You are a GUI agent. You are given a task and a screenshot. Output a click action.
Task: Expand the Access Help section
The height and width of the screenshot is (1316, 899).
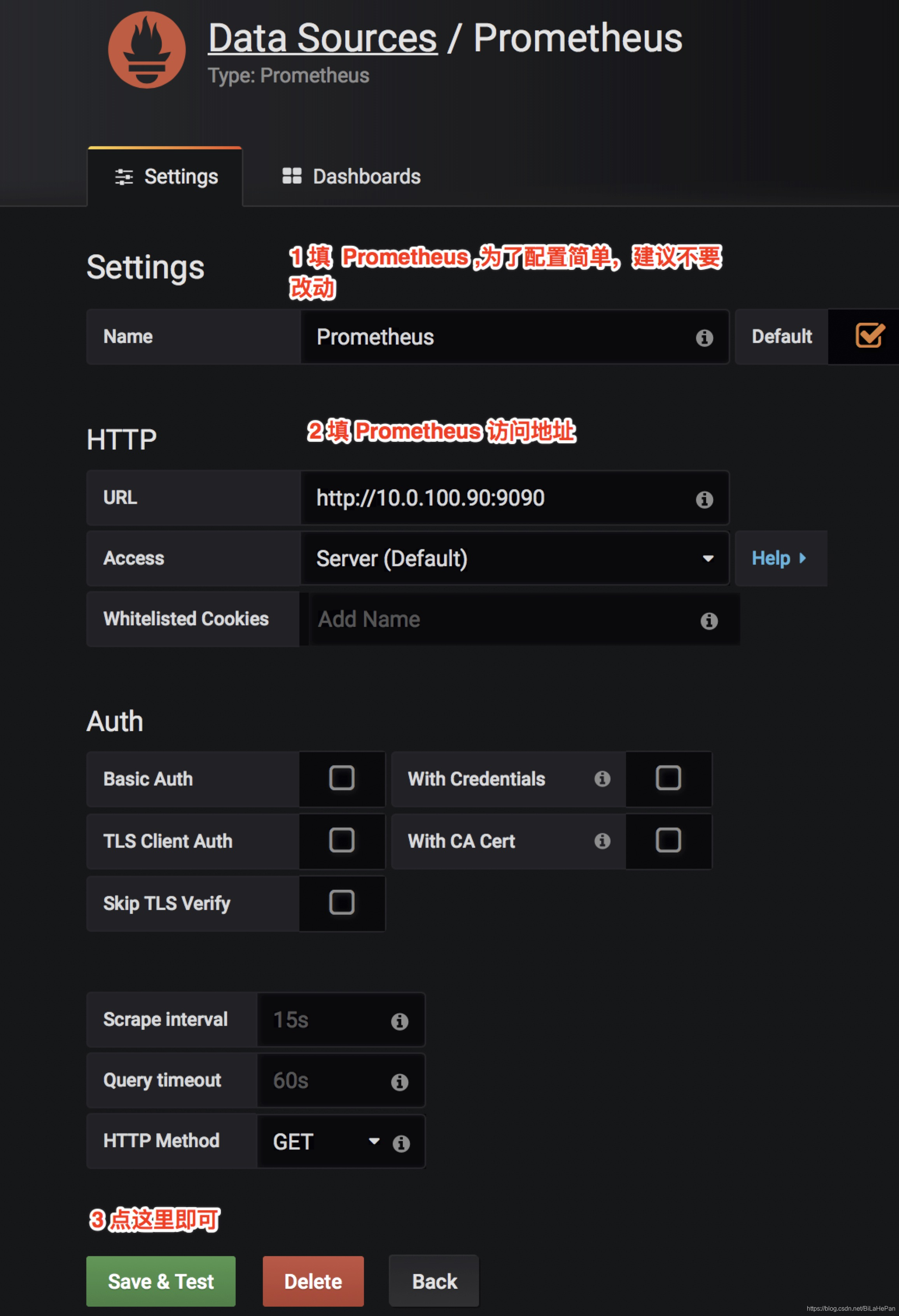(781, 558)
